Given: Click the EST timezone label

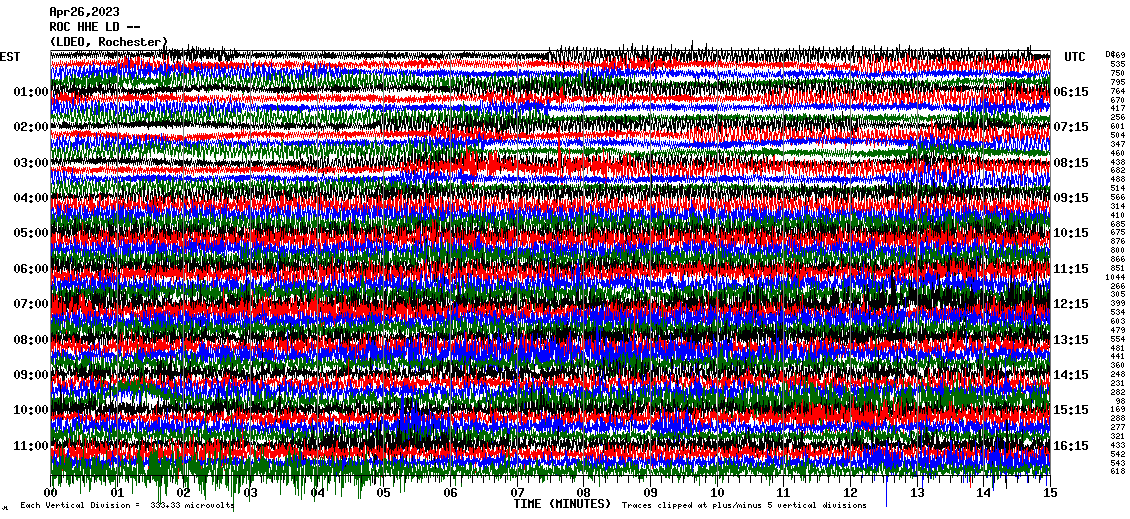Looking at the screenshot, I should [x=10, y=57].
